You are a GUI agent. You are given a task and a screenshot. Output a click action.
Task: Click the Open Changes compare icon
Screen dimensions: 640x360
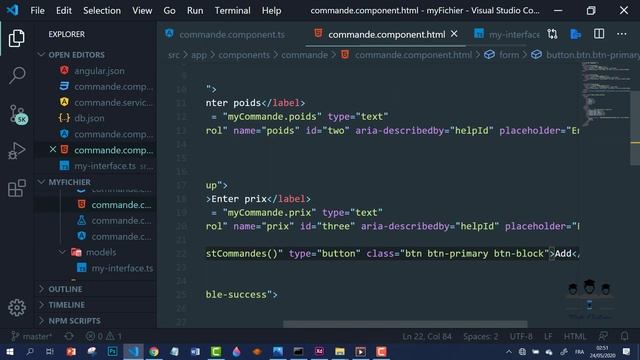(x=552, y=34)
